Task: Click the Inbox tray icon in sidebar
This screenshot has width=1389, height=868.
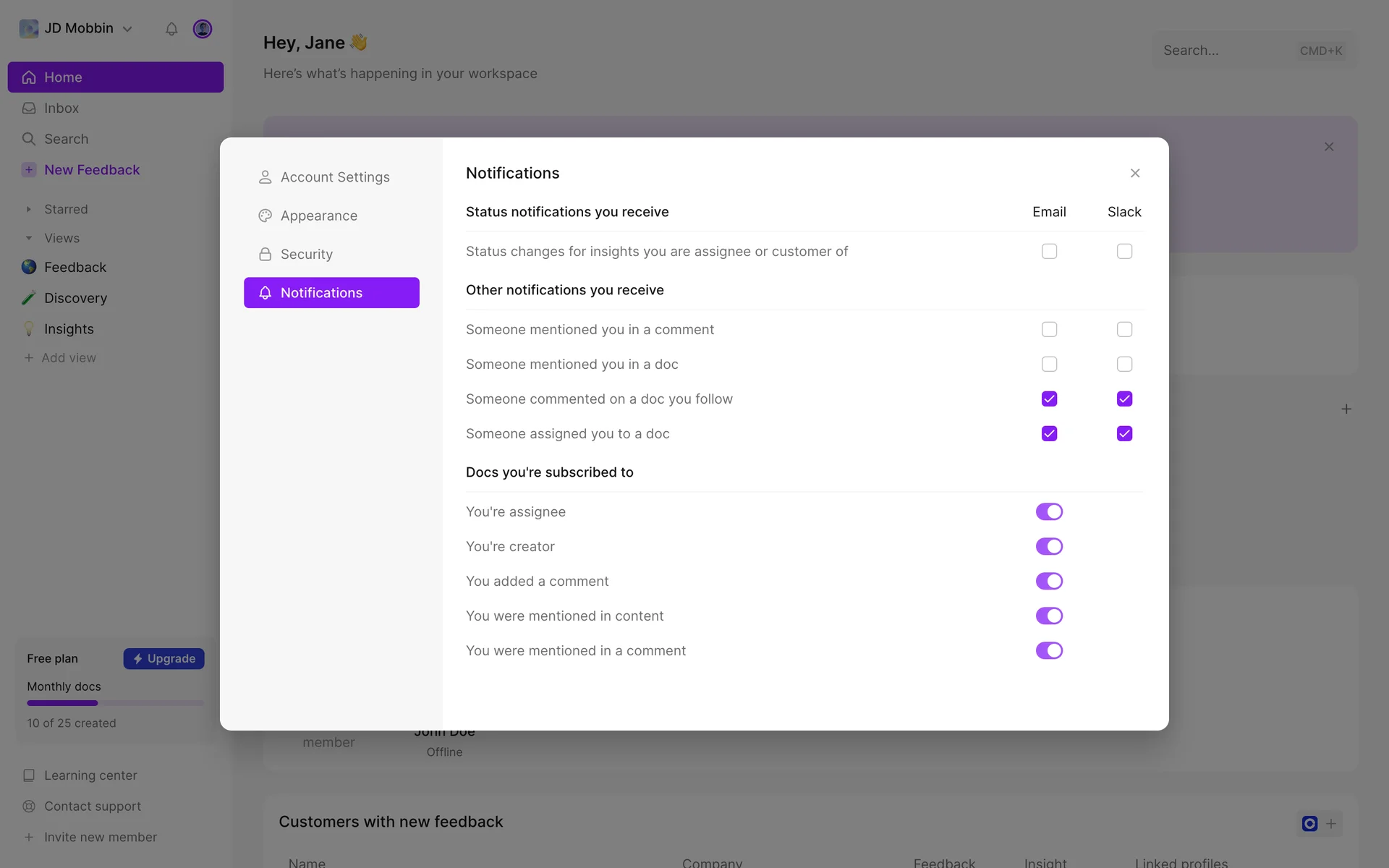Action: point(29,108)
